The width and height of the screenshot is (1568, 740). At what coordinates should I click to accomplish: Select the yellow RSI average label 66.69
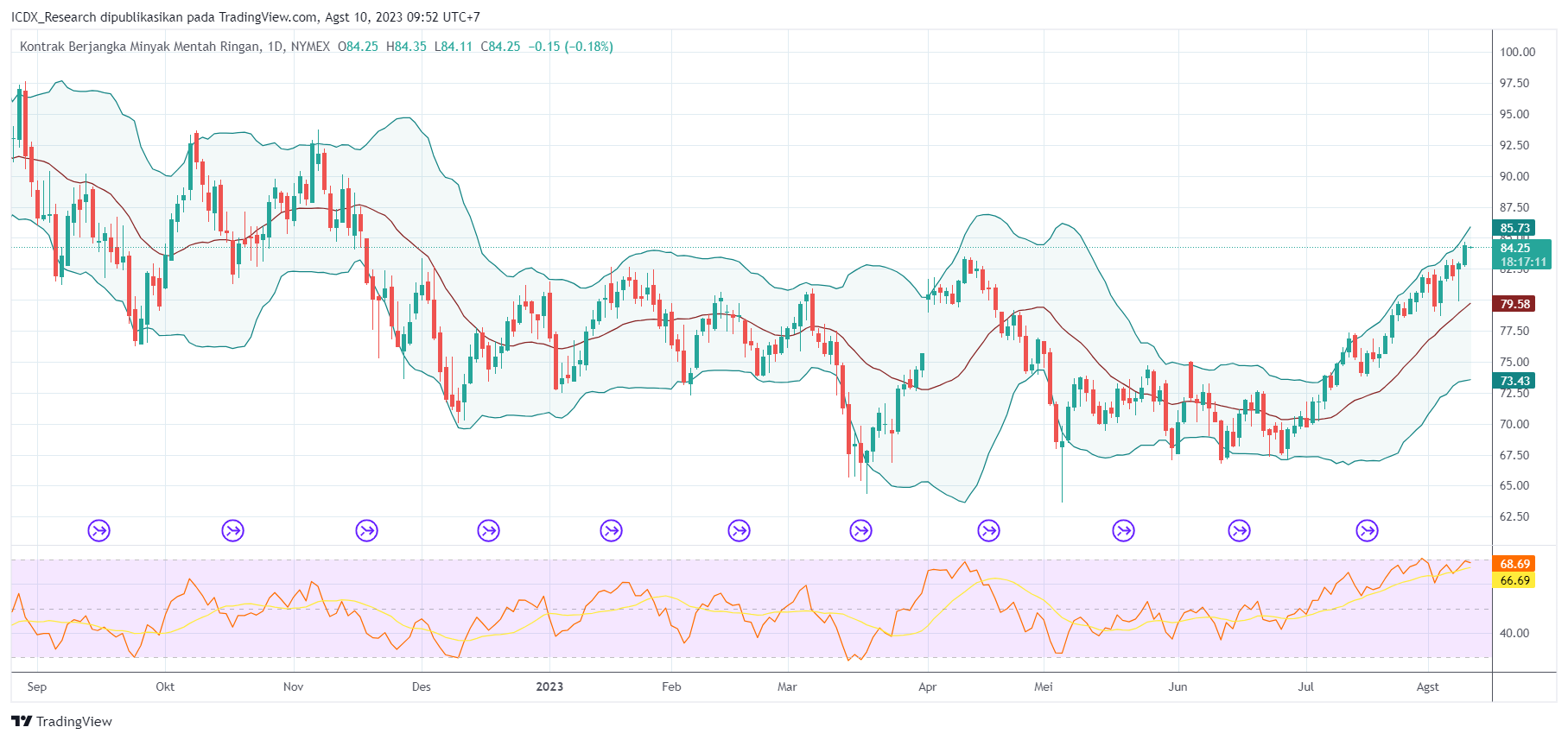click(1514, 580)
